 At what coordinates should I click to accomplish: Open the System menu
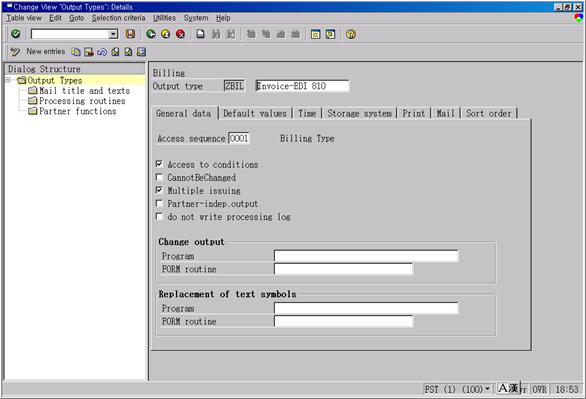pos(196,18)
